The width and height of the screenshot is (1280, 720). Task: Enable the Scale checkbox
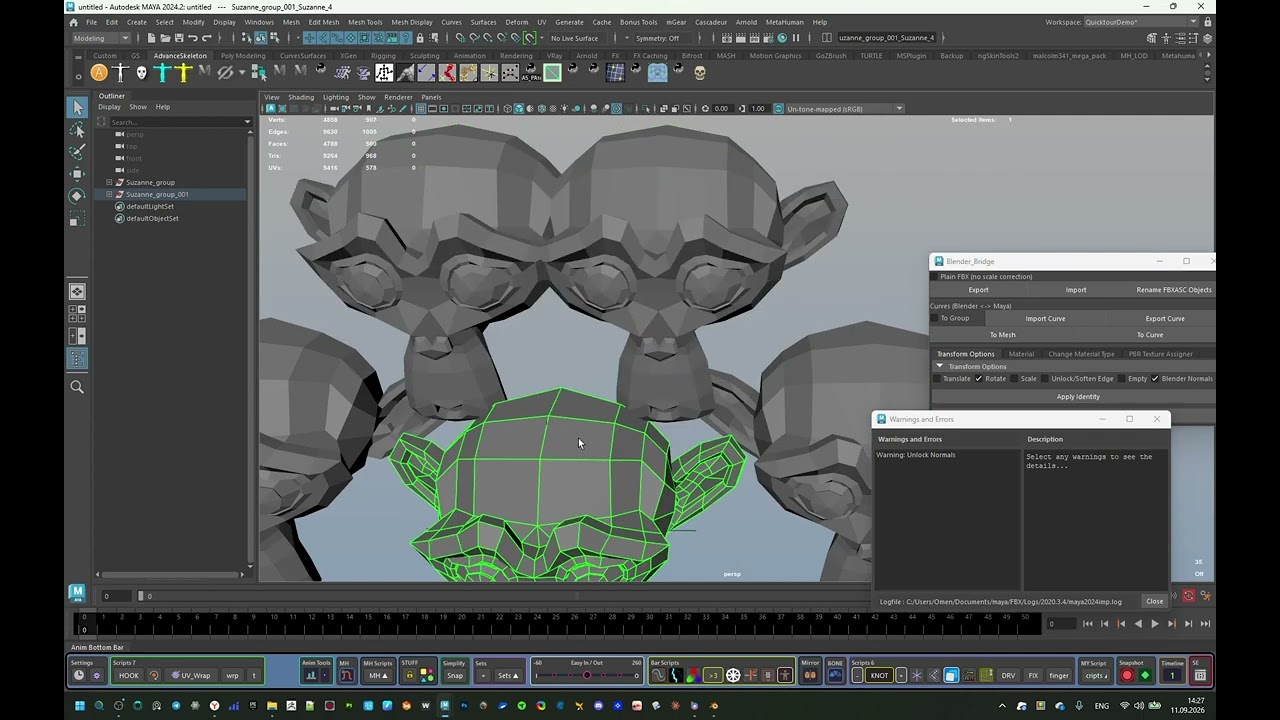[x=1014, y=379]
